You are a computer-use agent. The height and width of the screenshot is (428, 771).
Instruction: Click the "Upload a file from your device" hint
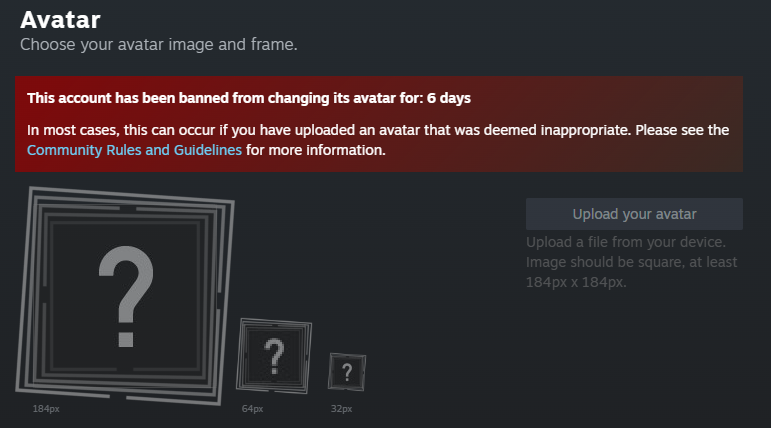click(632, 242)
